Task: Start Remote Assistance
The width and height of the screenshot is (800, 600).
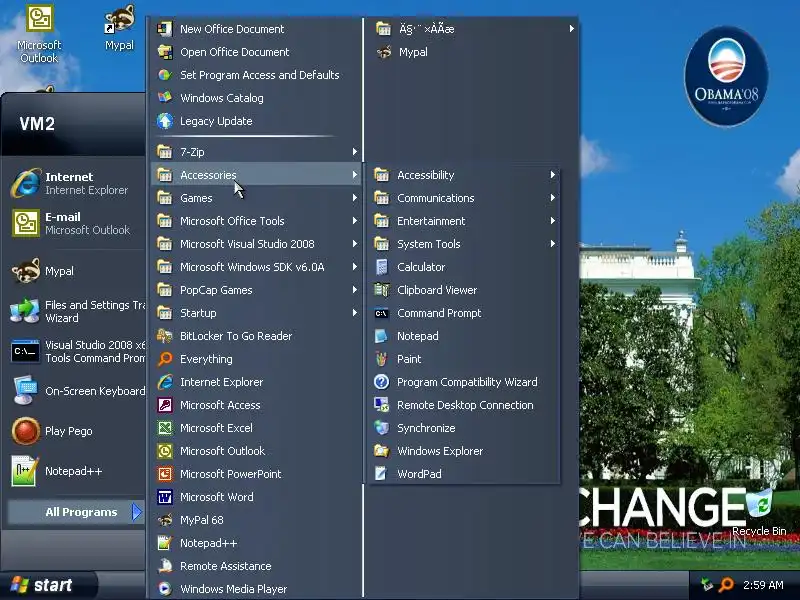Action: [x=256, y=566]
